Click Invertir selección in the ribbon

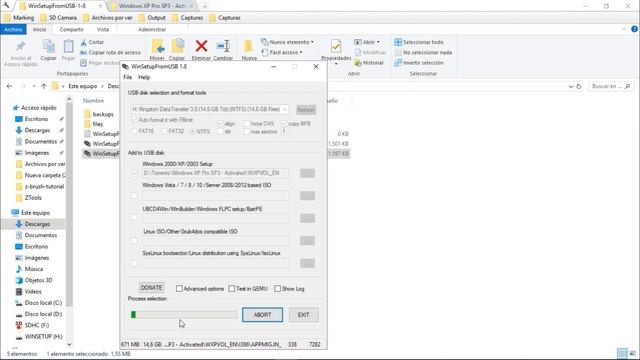point(419,63)
